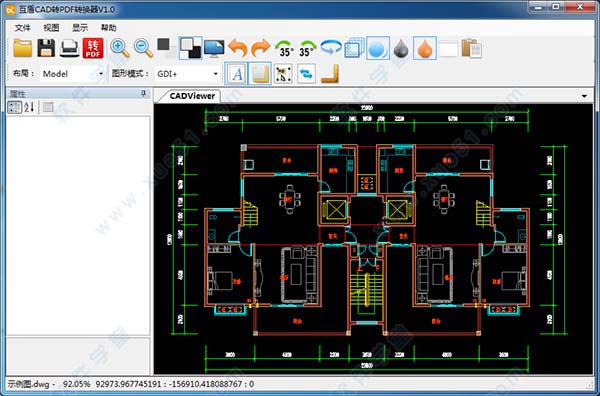This screenshot has width=600, height=396.
Task: Open the 文件 menu
Action: click(23, 28)
